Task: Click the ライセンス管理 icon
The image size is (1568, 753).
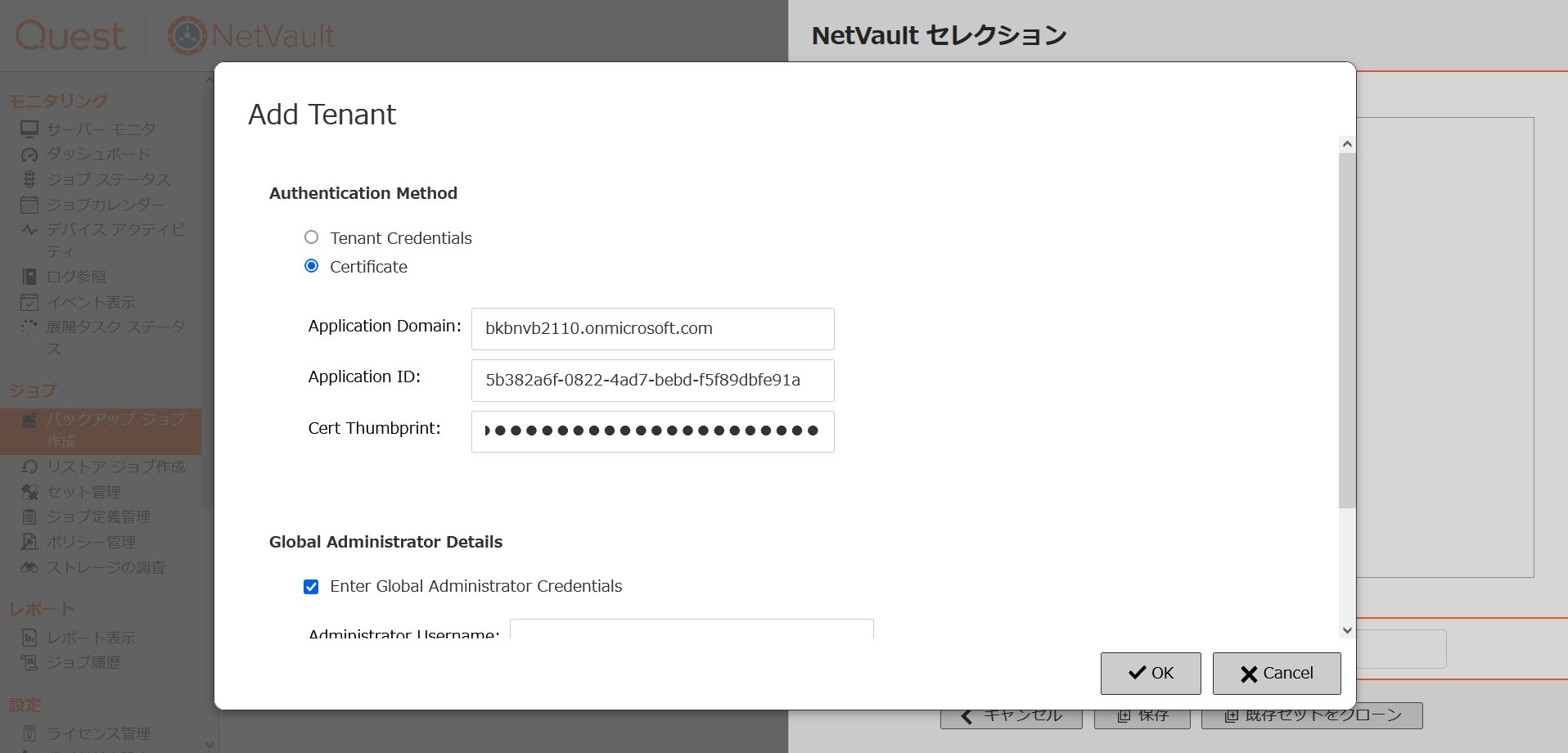Action: (x=29, y=733)
